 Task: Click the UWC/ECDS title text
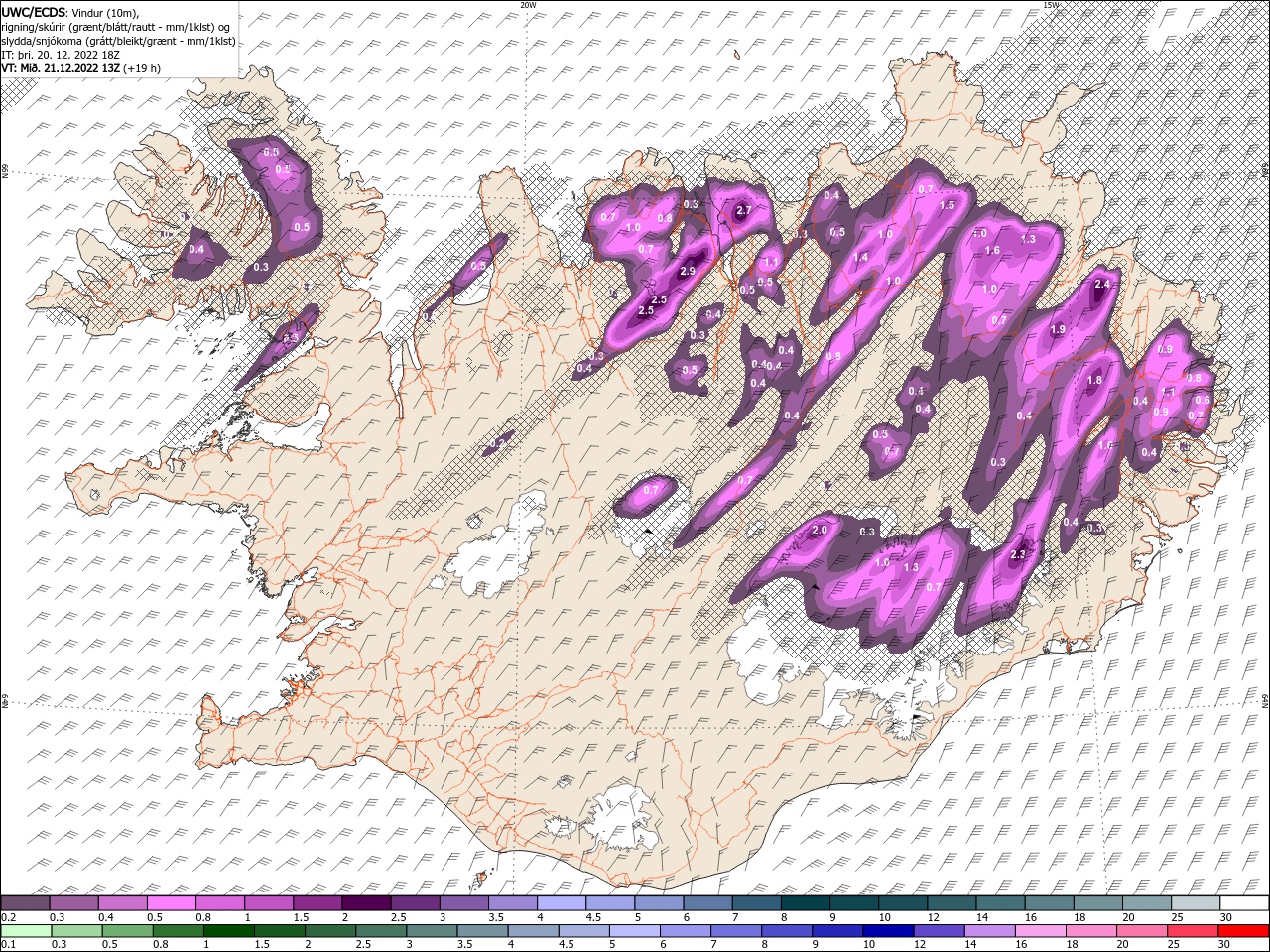35,11
